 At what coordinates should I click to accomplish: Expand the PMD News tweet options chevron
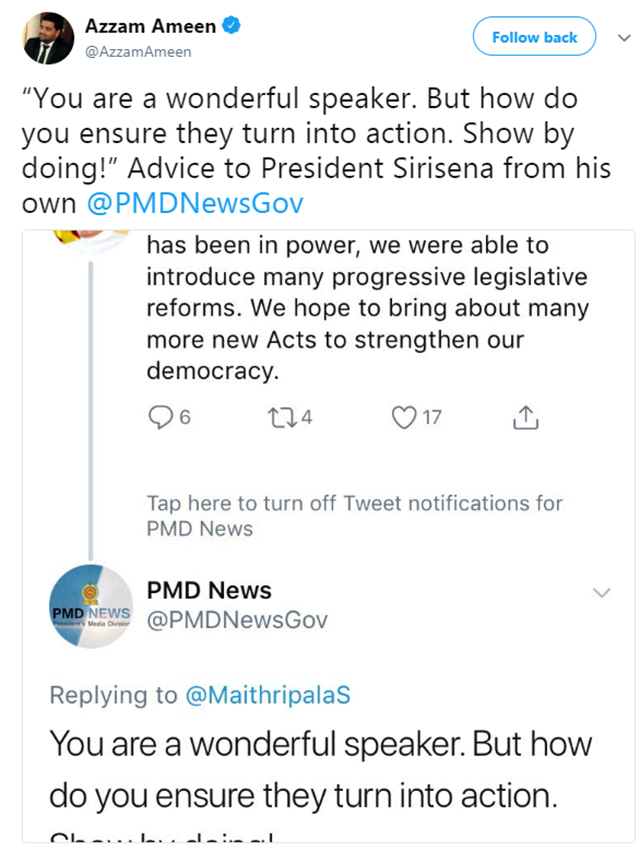[x=602, y=593]
